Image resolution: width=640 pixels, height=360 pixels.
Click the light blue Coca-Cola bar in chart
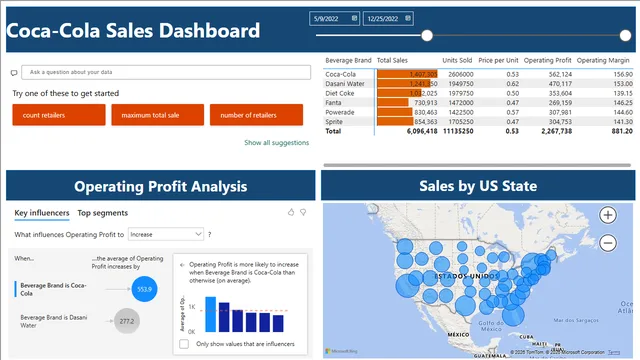point(210,314)
